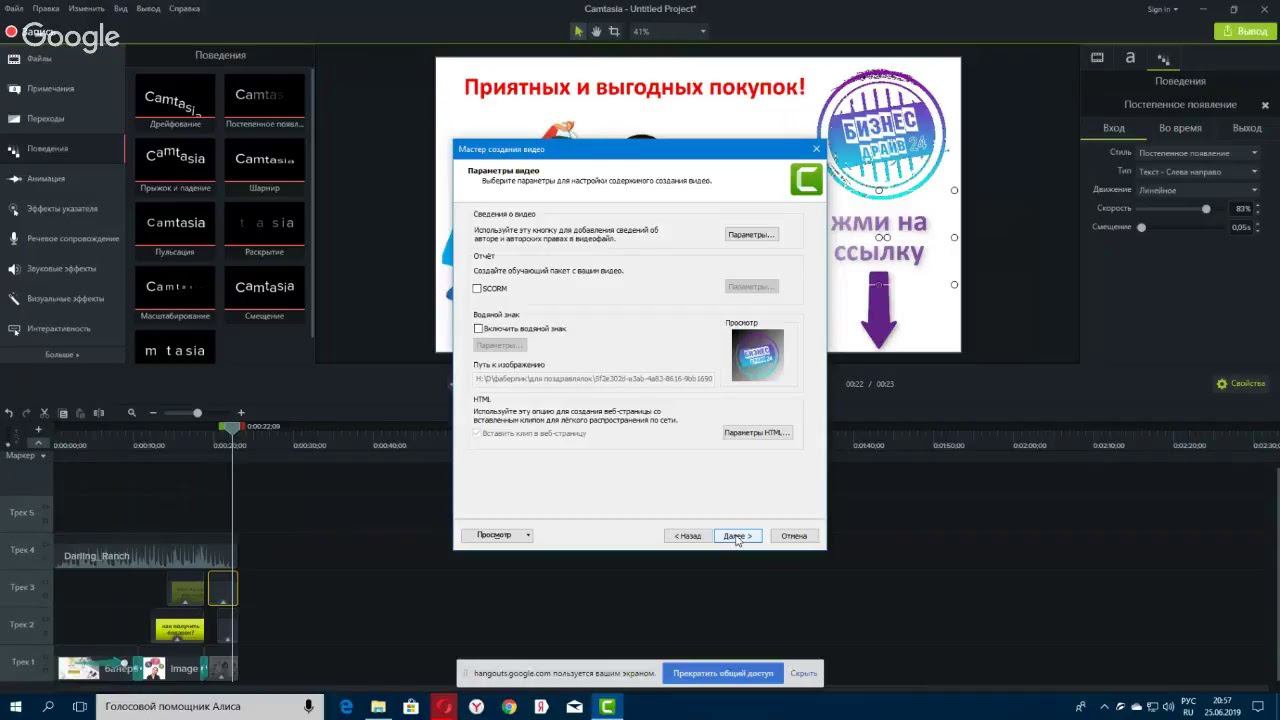Viewport: 1280px width, 720px height.
Task: Click the Скрыть link on sharing bar
Action: [803, 673]
